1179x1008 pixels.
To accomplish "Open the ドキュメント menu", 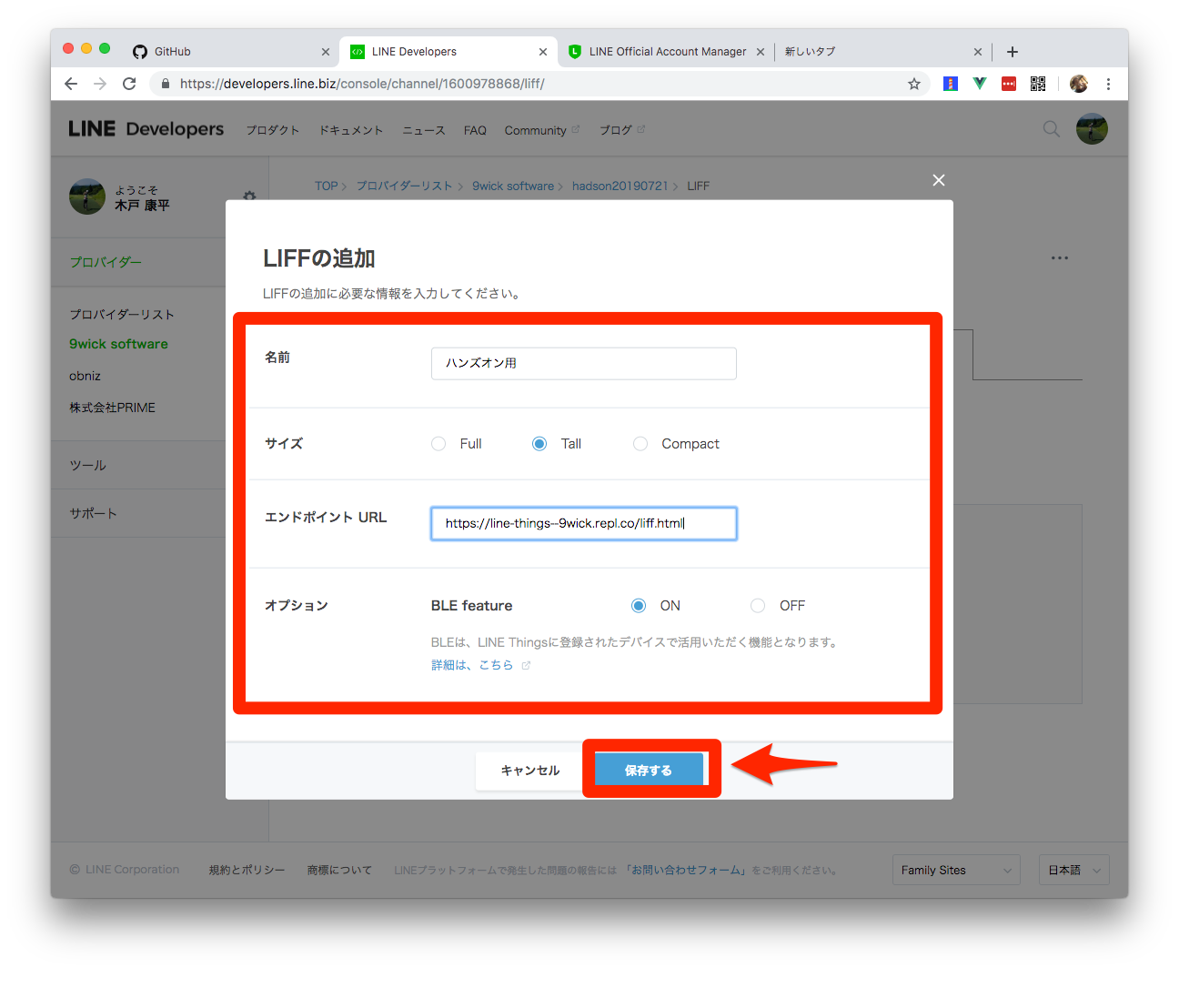I will pos(351,130).
